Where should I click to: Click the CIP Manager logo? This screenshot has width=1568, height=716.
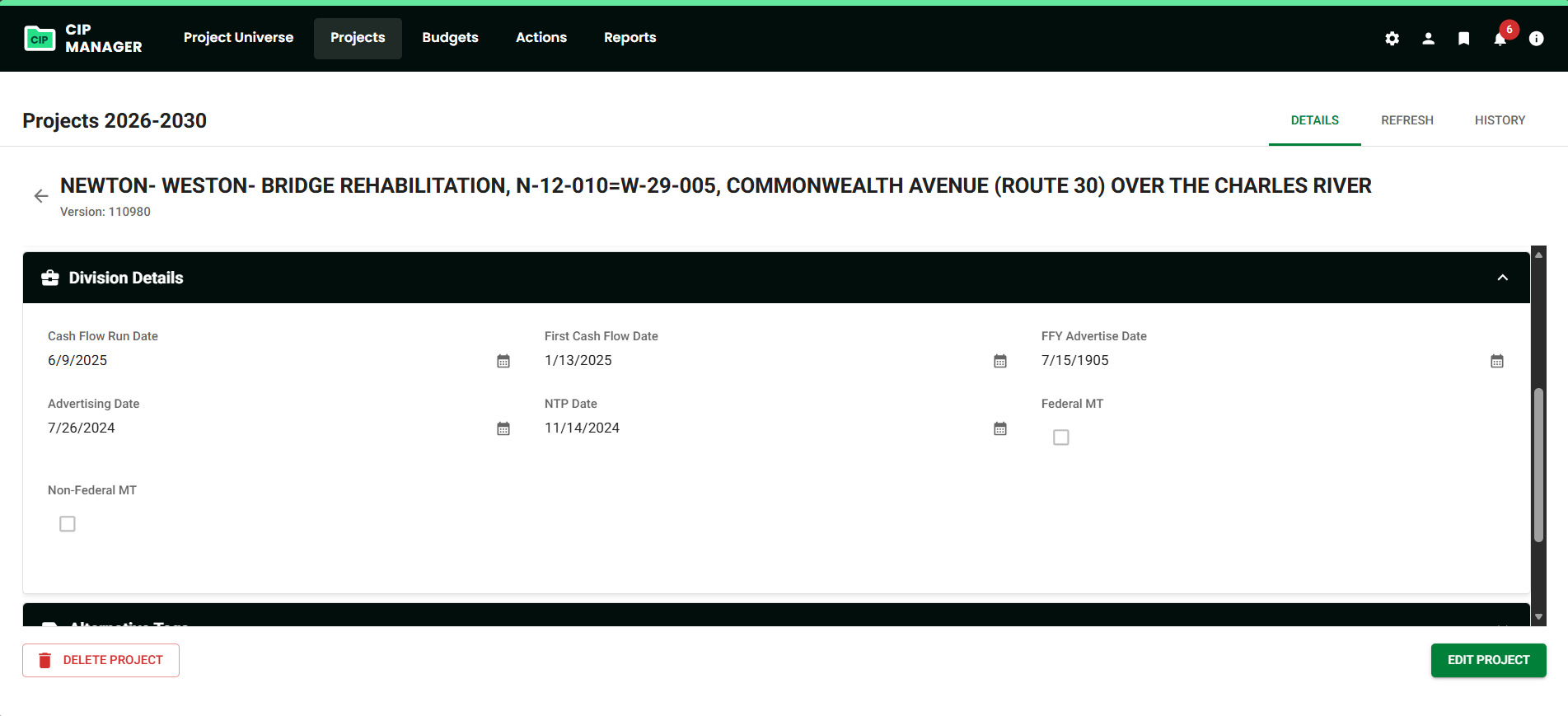tap(83, 39)
